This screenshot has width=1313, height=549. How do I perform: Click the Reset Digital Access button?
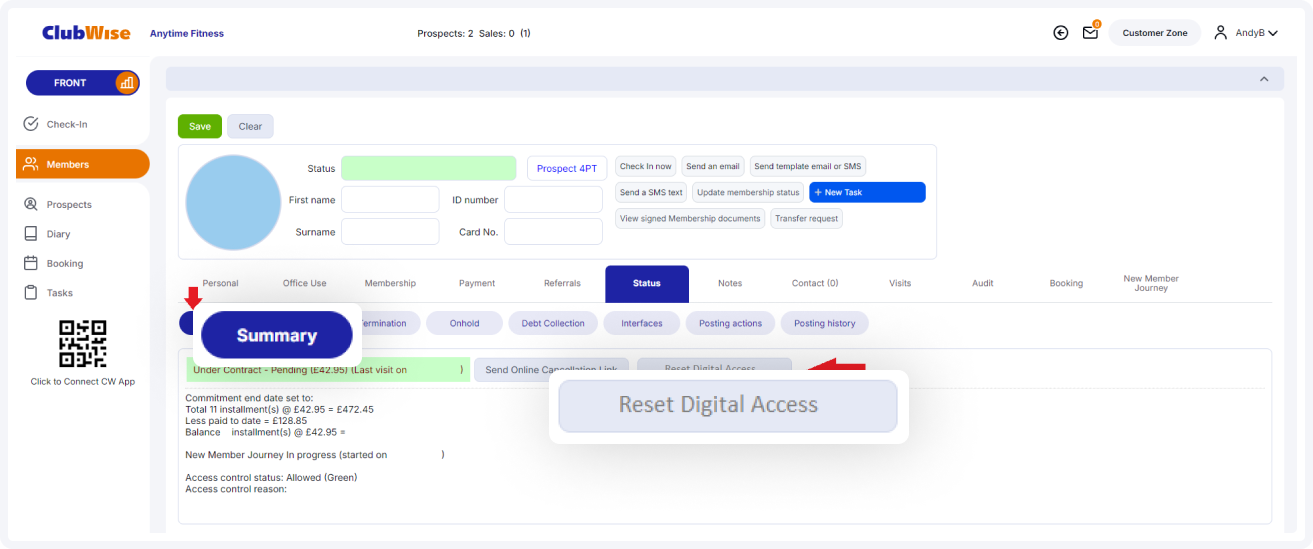point(727,405)
